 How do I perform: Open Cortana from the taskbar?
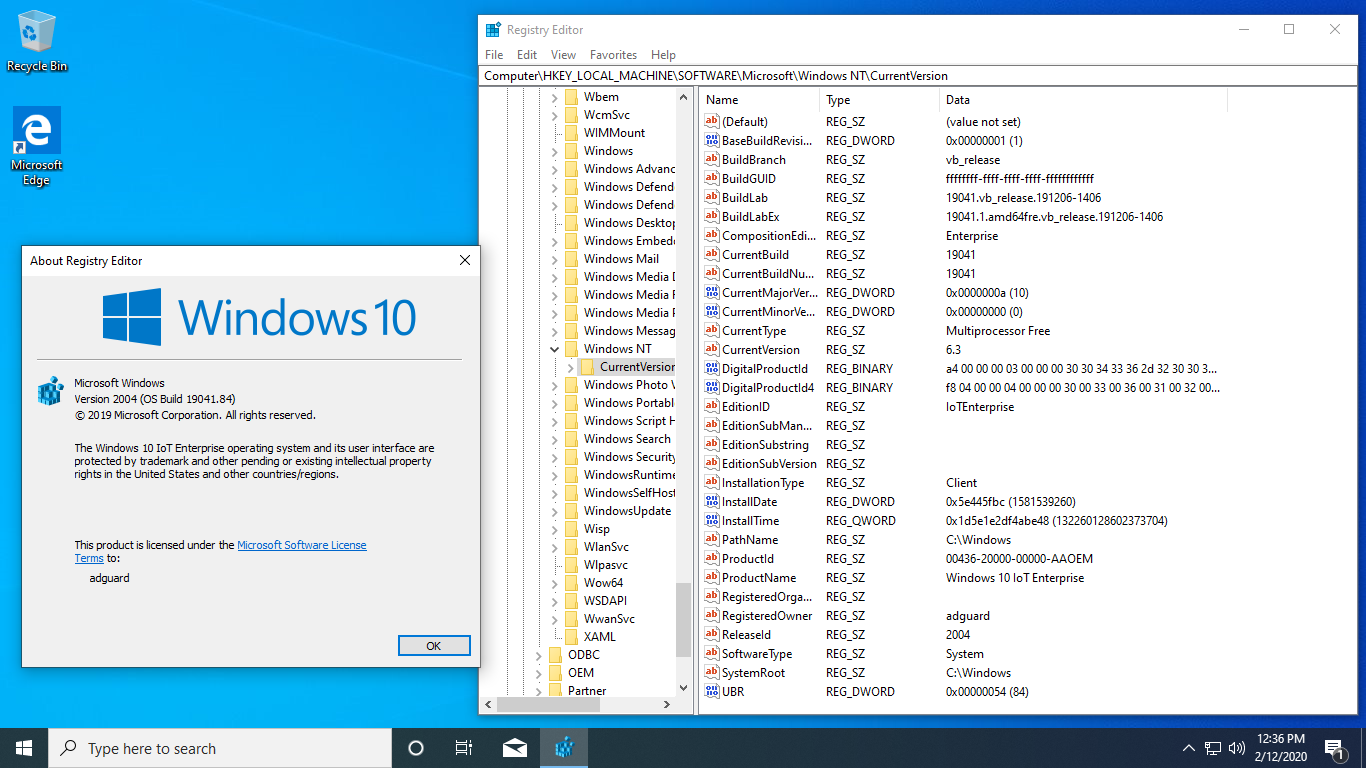click(x=416, y=748)
